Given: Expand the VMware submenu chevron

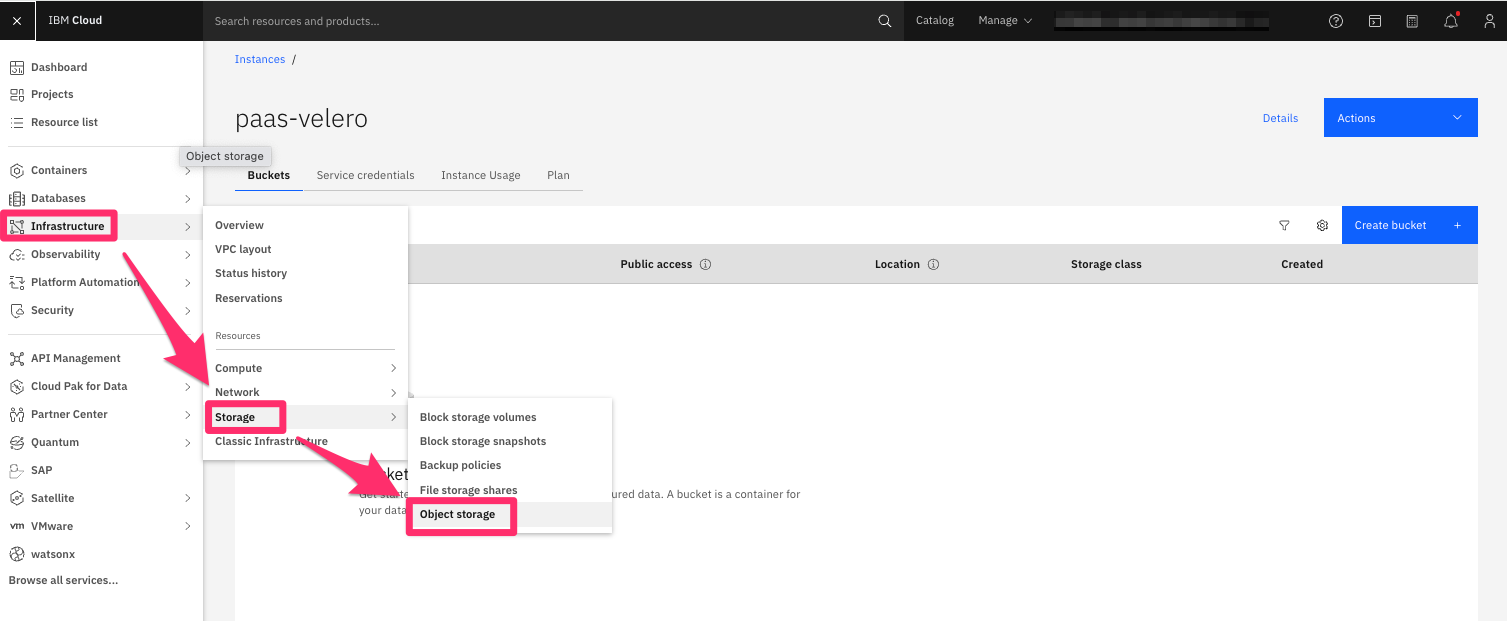Looking at the screenshot, I should pyautogui.click(x=187, y=526).
